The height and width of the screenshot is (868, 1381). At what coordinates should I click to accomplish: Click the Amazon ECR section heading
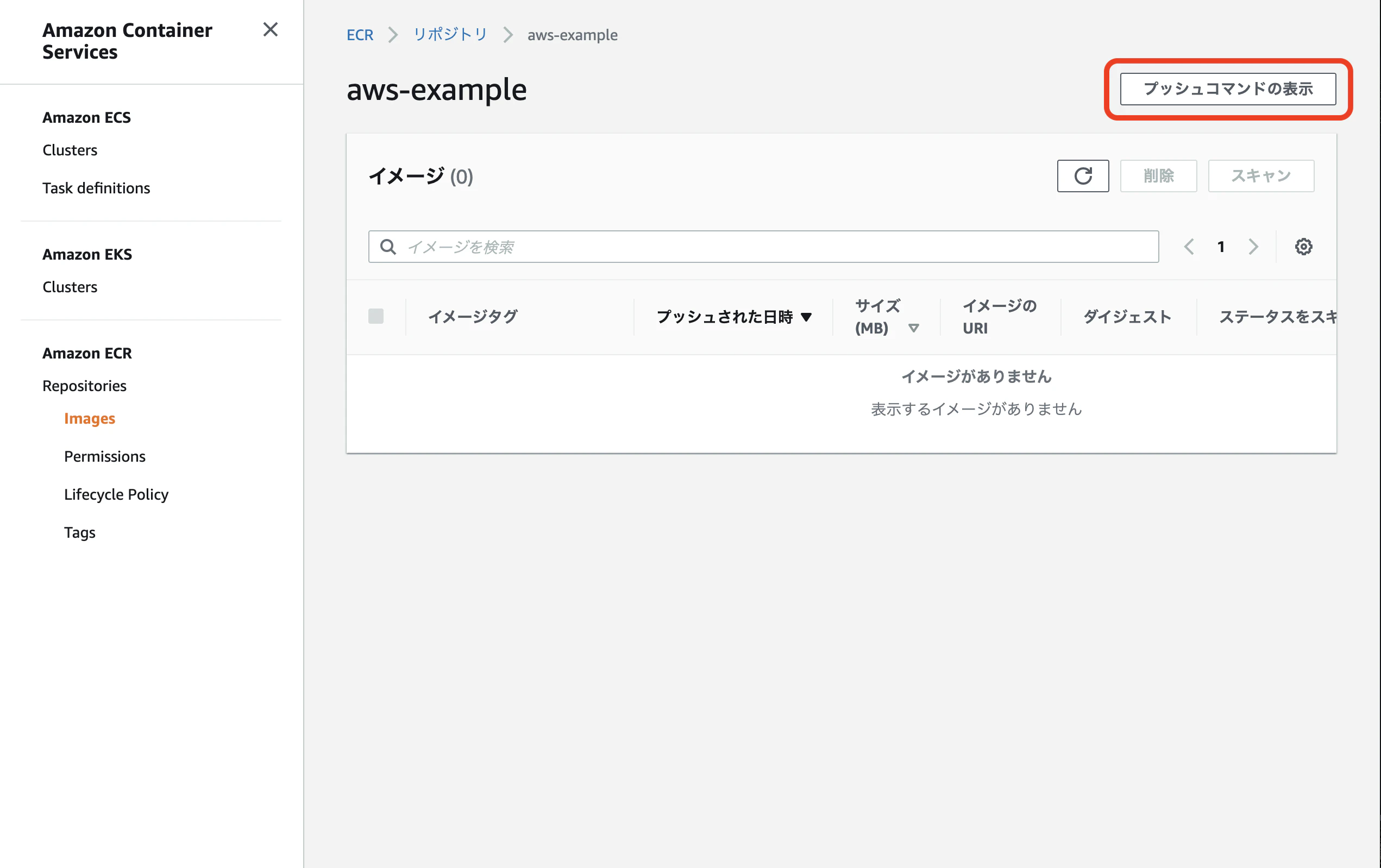coord(87,353)
